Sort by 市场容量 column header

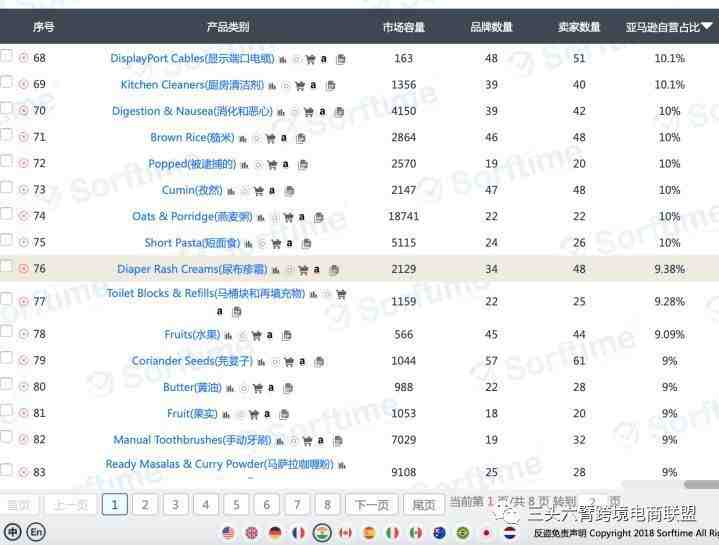coord(404,27)
